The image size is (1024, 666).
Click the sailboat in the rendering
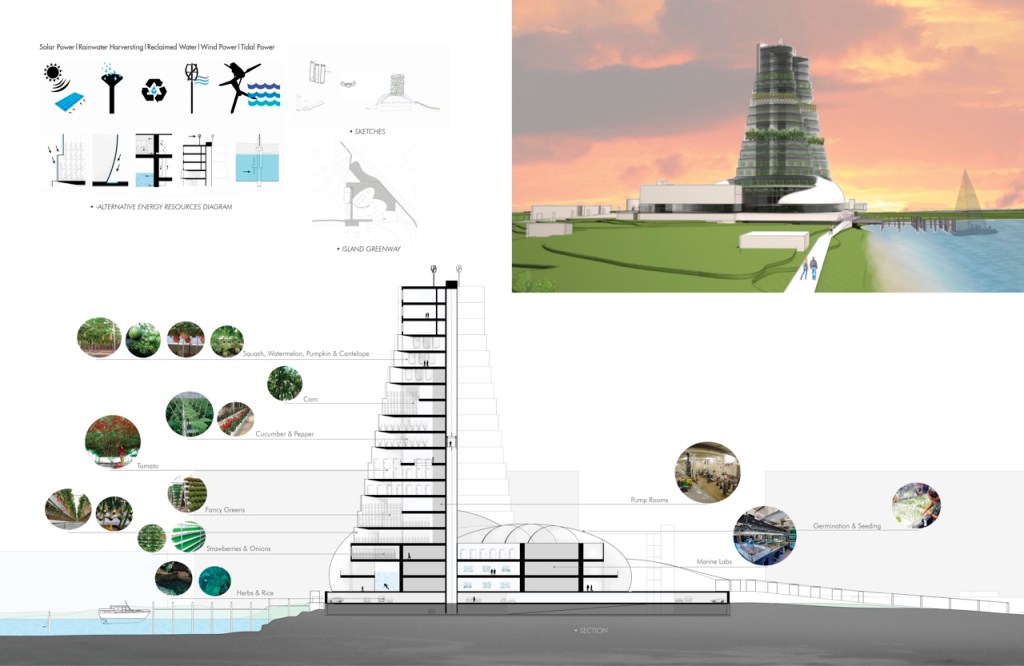[x=970, y=203]
